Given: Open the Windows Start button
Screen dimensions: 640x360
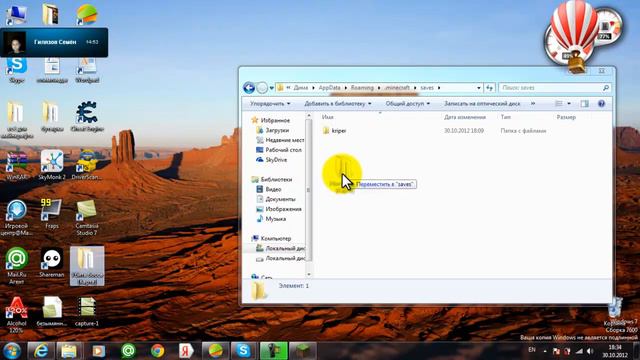Looking at the screenshot, I should point(12,351).
